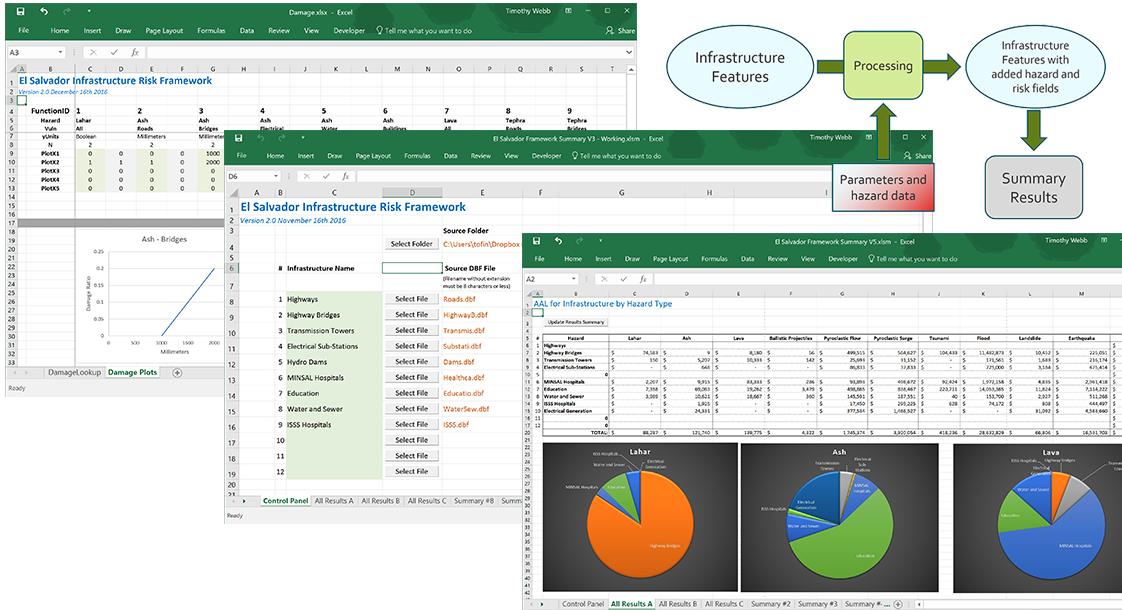Open Customize Quick Access Toolbar in Damage.xlsx window
This screenshot has width=1122, height=610.
[x=89, y=11]
